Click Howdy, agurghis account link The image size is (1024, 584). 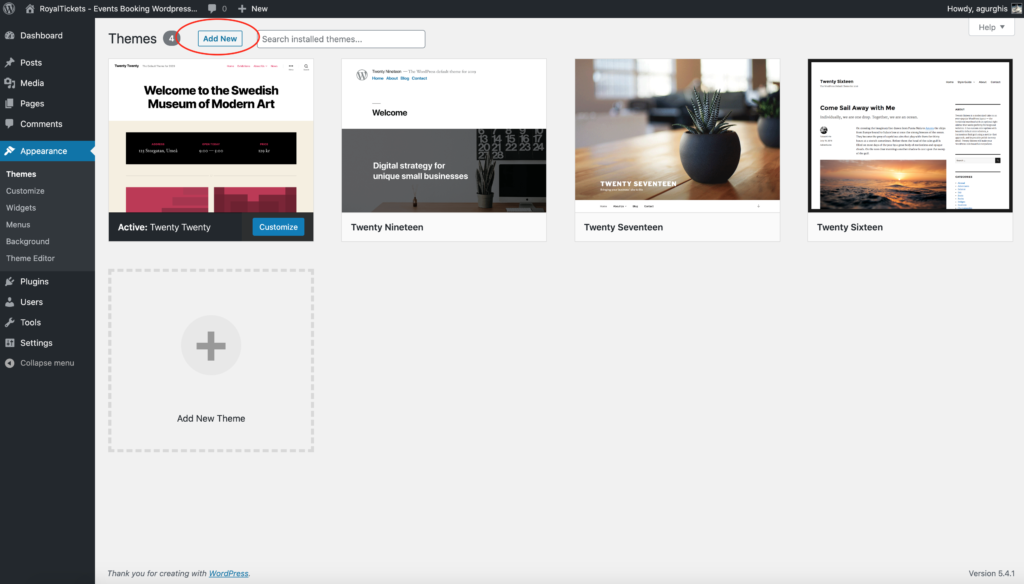tap(977, 8)
